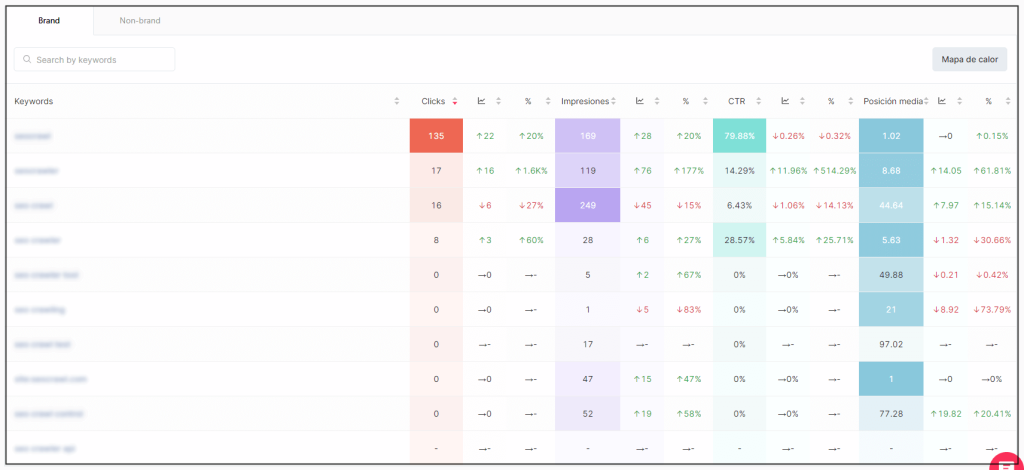Open the red floating widget in bottom-right corner
Image resolution: width=1024 pixels, height=470 pixels.
tap(1003, 462)
